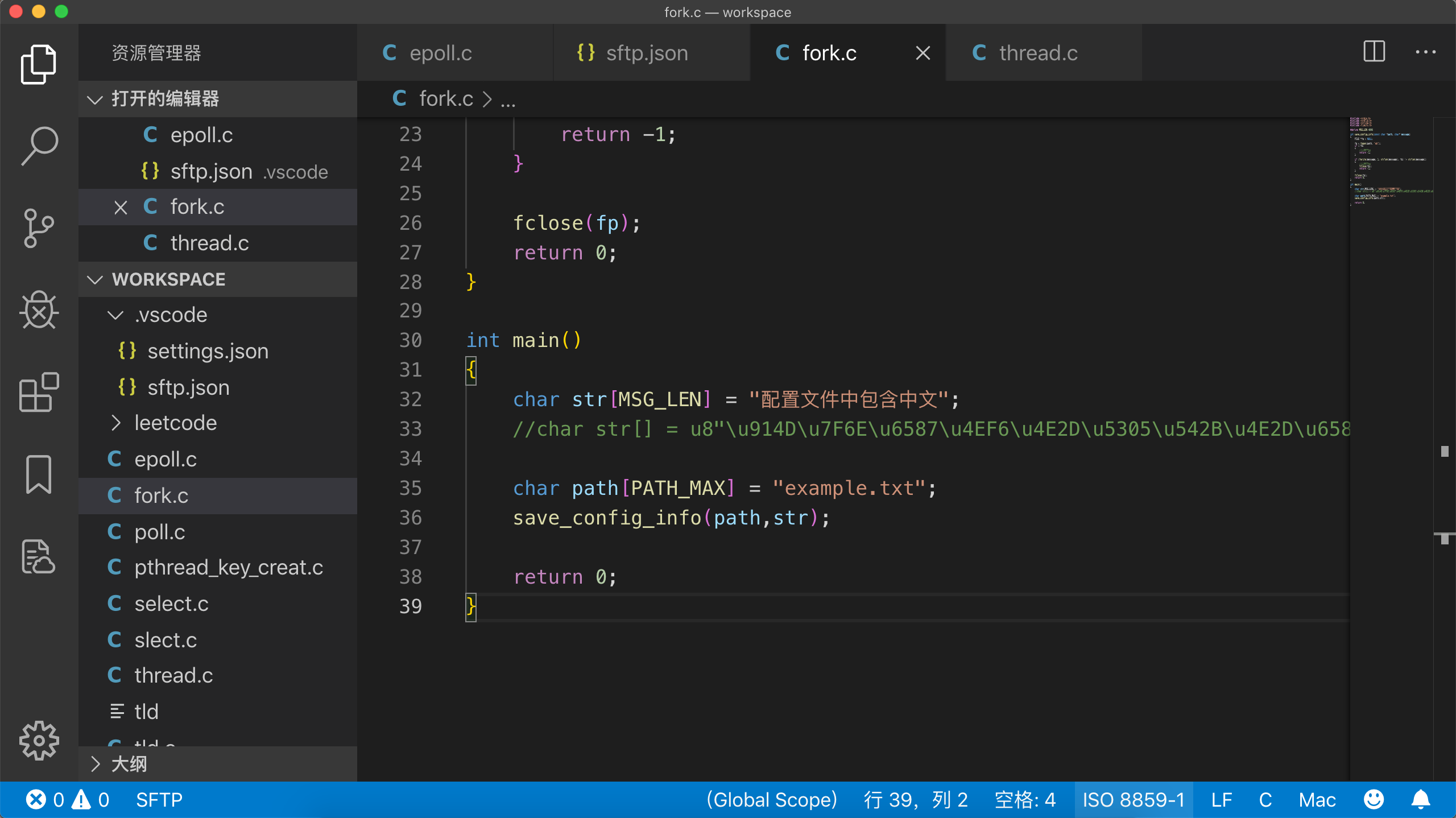Change file encoding ISO 8859-1
The width and height of the screenshot is (1456, 818).
(1133, 800)
